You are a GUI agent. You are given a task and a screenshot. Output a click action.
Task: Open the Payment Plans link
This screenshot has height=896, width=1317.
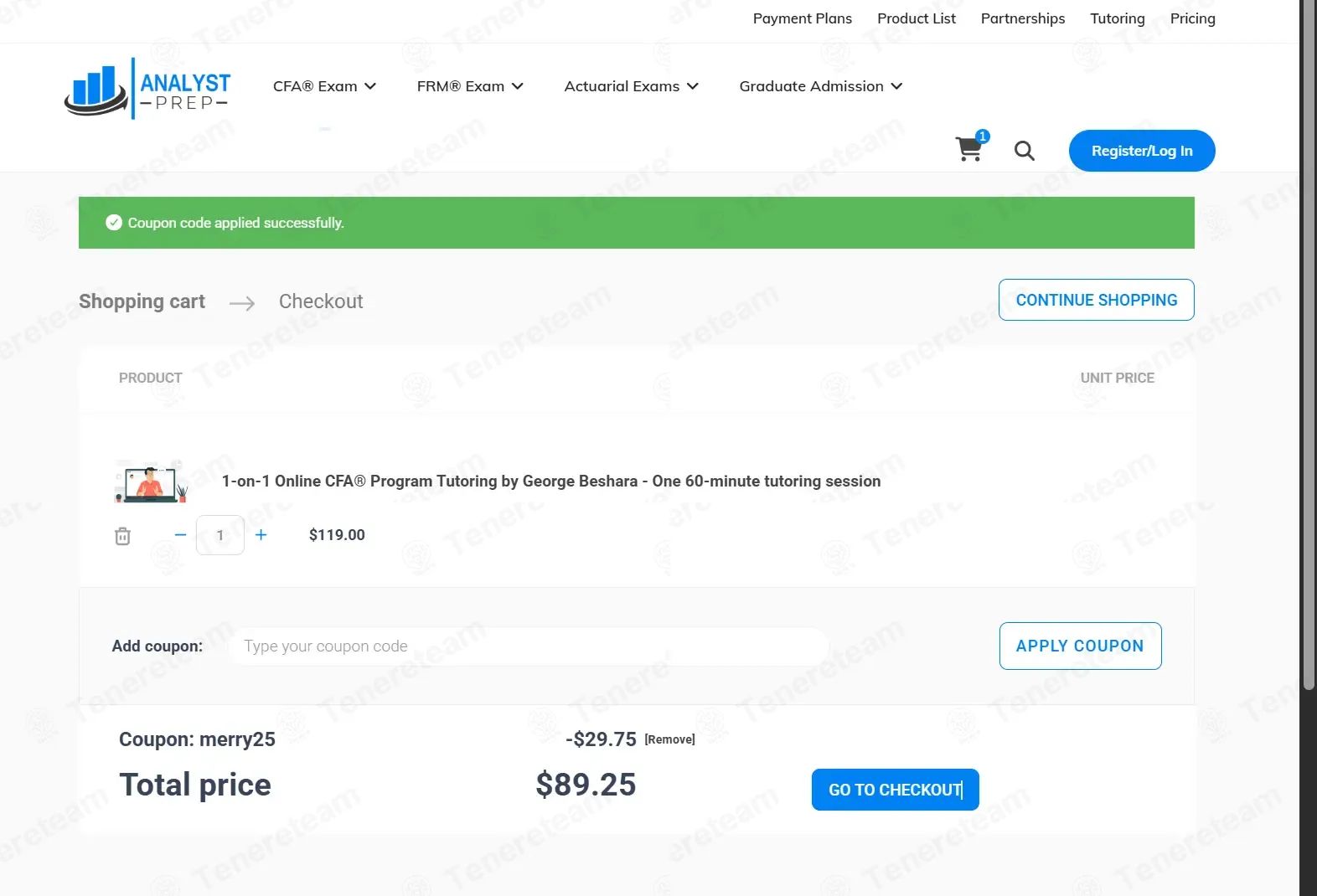(802, 18)
